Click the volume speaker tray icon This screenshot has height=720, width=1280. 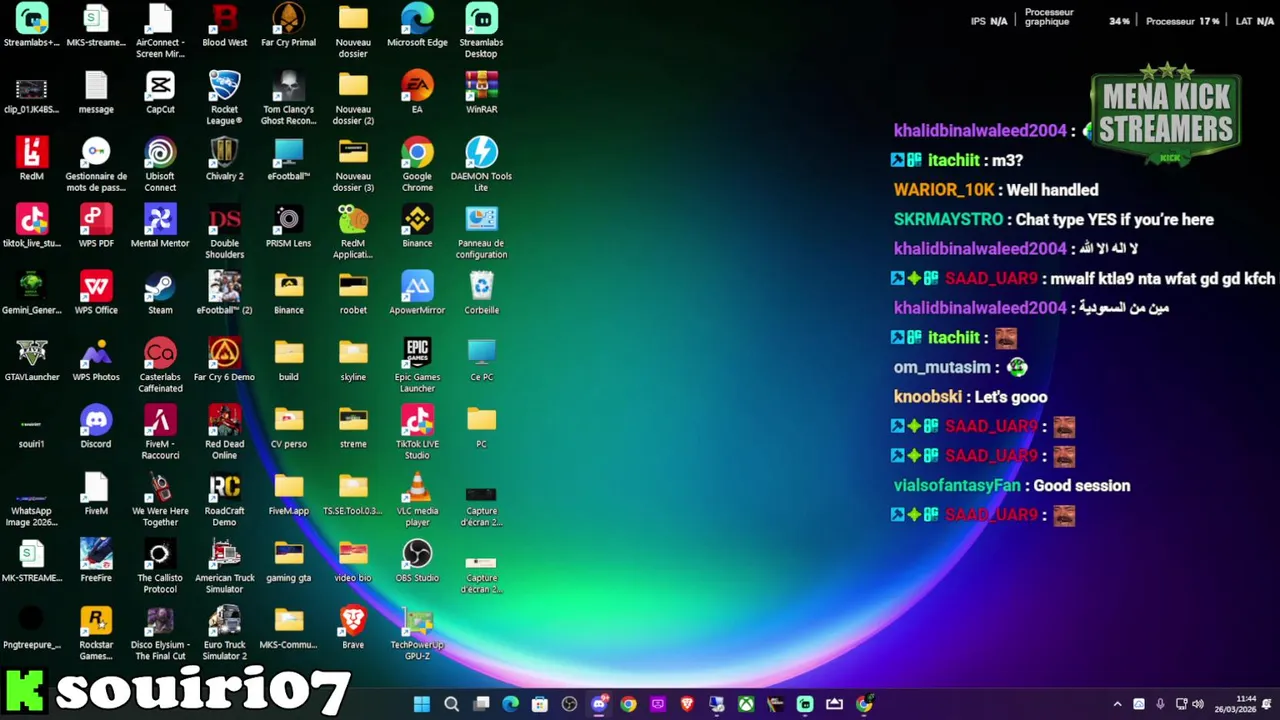coord(1198,704)
